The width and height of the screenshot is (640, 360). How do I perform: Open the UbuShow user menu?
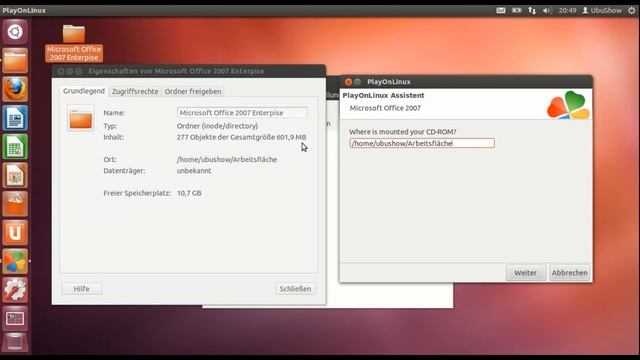[x=602, y=11]
